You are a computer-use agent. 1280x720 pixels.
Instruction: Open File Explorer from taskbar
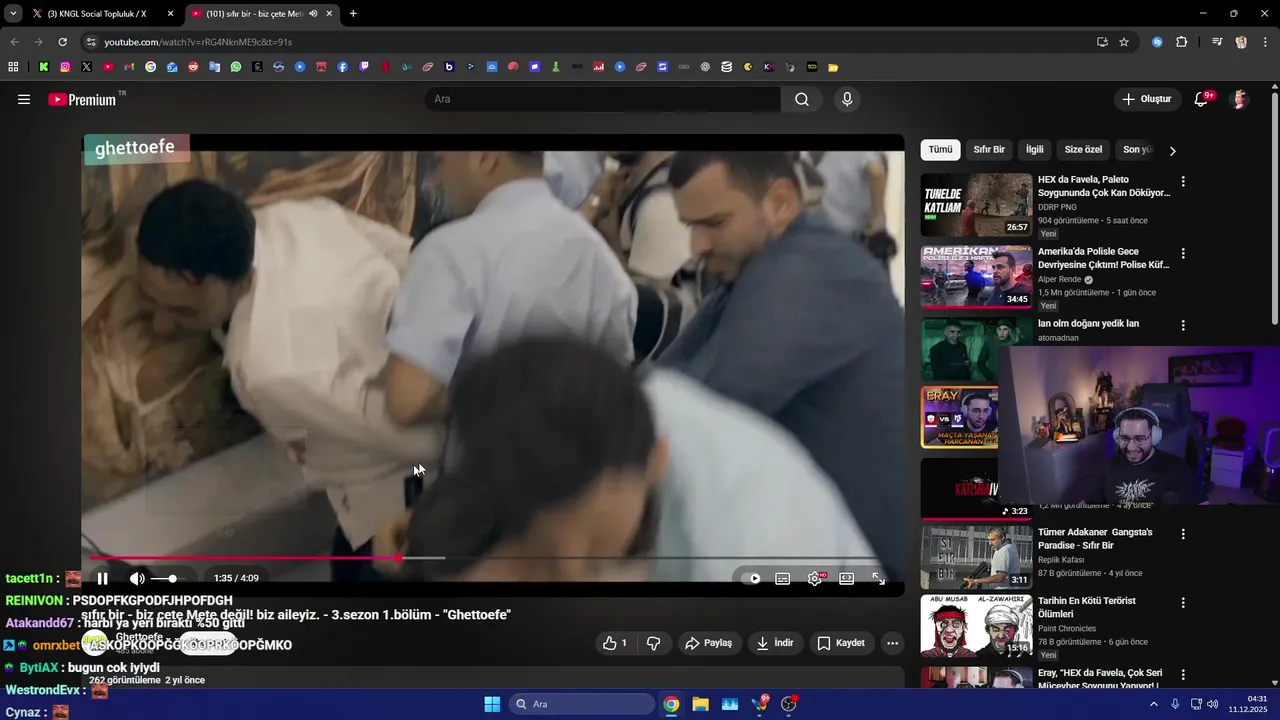(700, 704)
